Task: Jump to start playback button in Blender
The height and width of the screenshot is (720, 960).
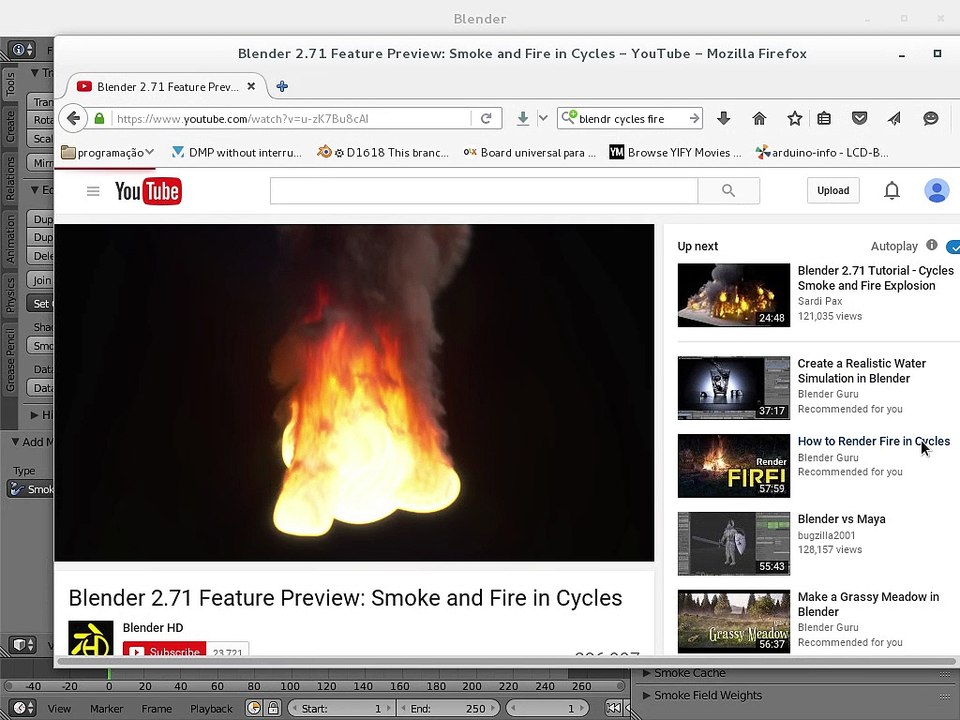Action: 613,708
